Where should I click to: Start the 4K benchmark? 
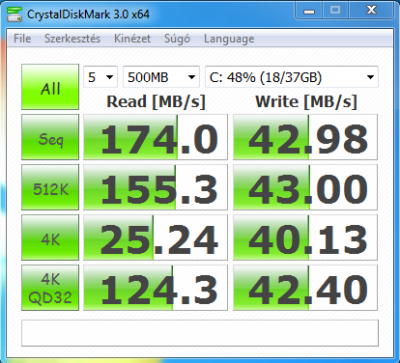(x=50, y=237)
